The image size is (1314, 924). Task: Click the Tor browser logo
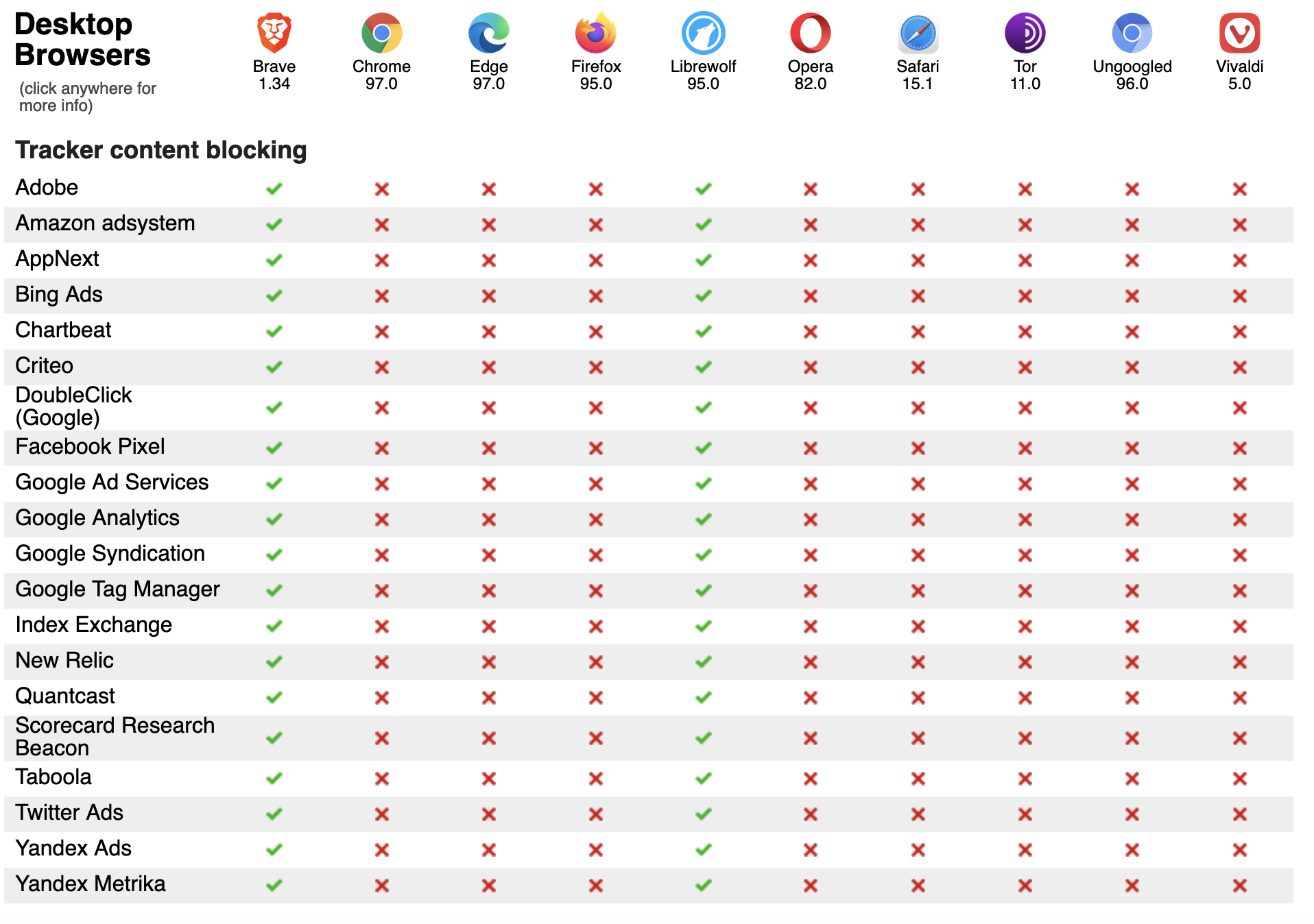1025,33
